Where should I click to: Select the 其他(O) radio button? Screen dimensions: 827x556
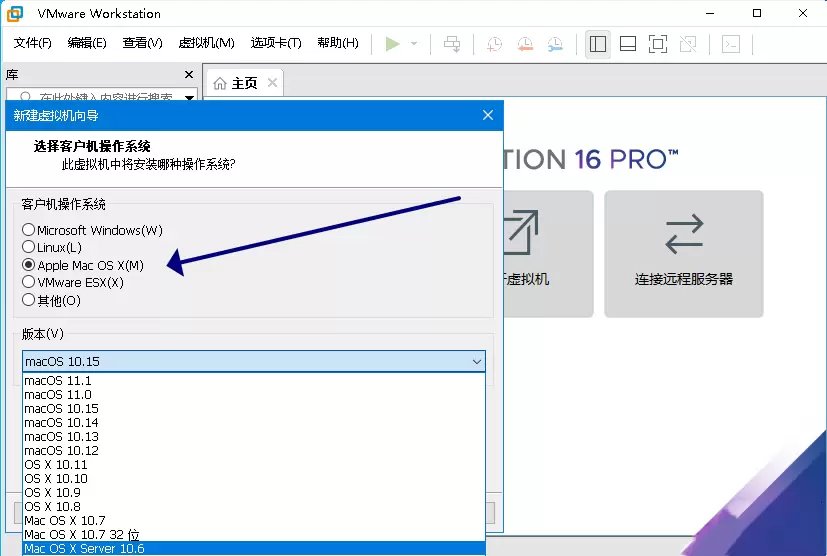tap(28, 300)
